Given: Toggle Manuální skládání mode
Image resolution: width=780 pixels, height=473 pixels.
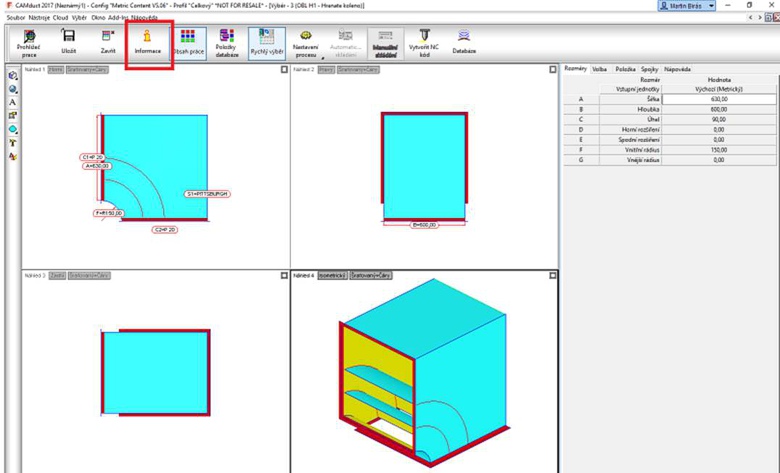Looking at the screenshot, I should tap(385, 41).
